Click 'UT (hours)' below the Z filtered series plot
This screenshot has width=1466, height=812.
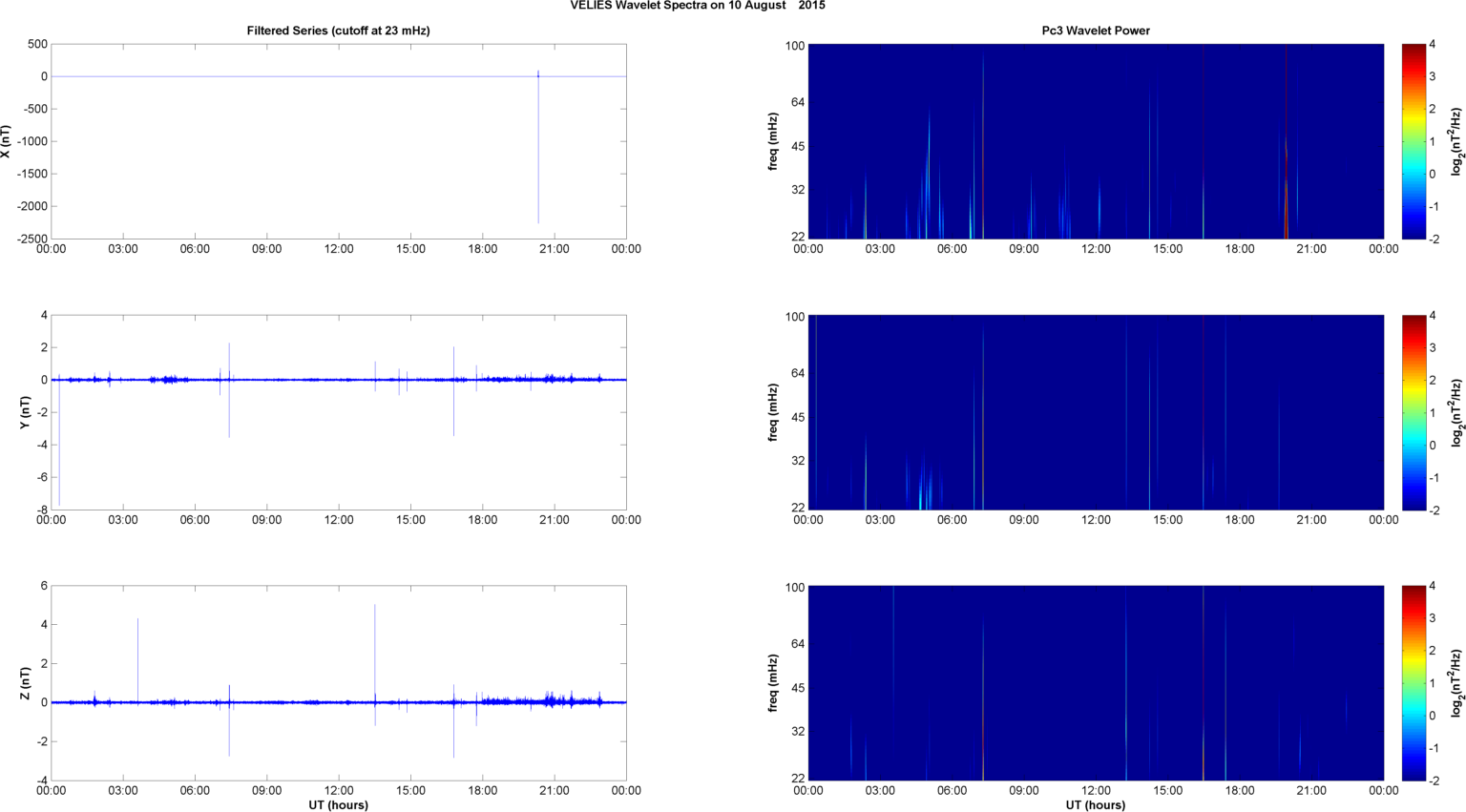pyautogui.click(x=339, y=804)
